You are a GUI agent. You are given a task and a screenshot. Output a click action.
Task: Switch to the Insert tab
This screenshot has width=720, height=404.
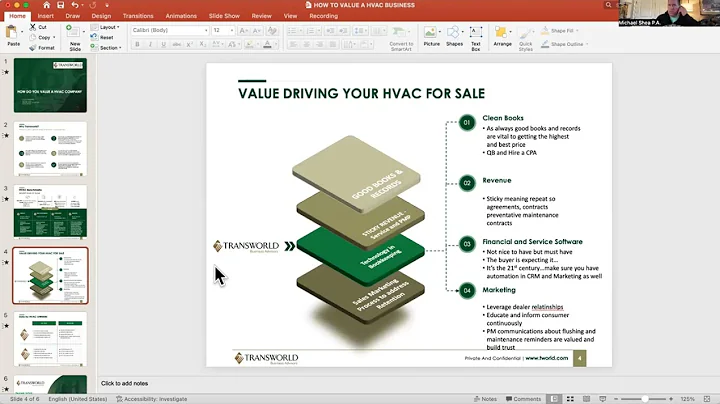point(45,16)
